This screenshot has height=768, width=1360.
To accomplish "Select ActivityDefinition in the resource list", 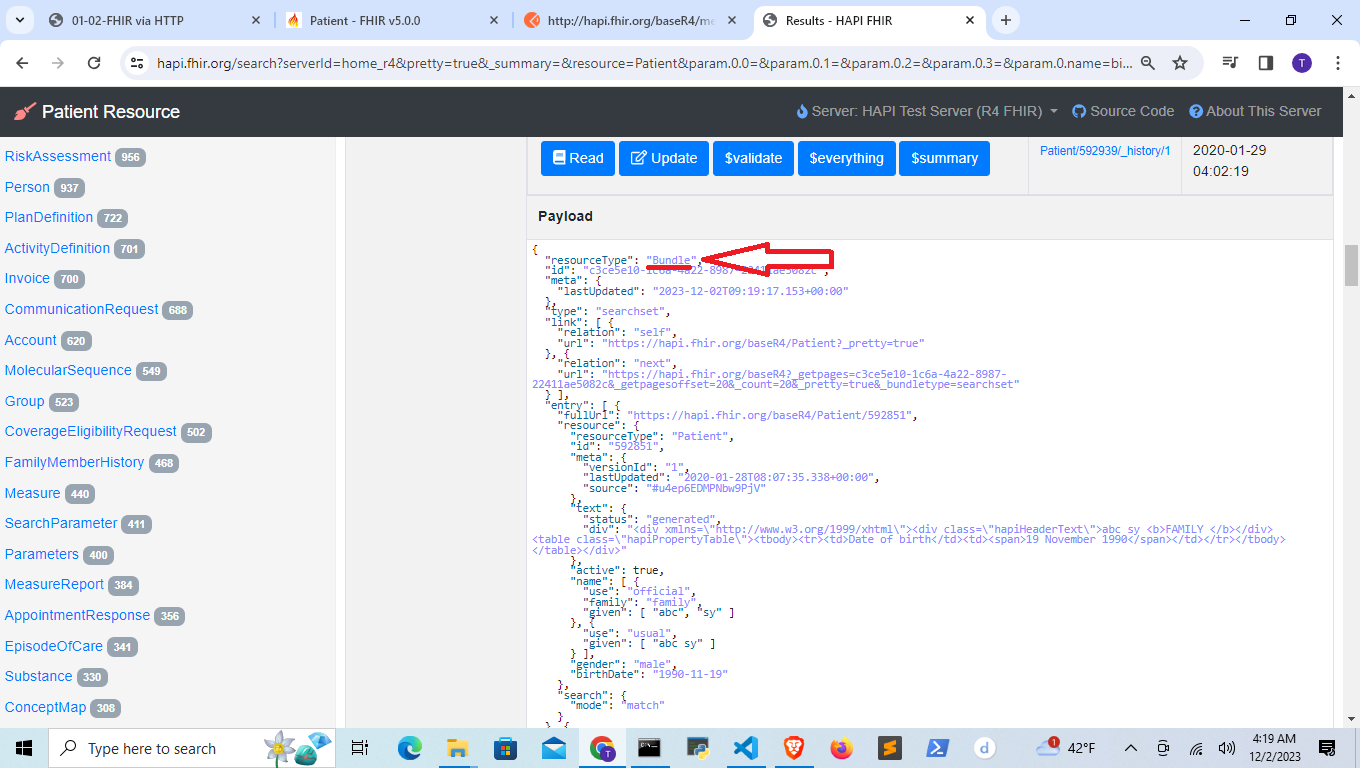I will tap(57, 248).
